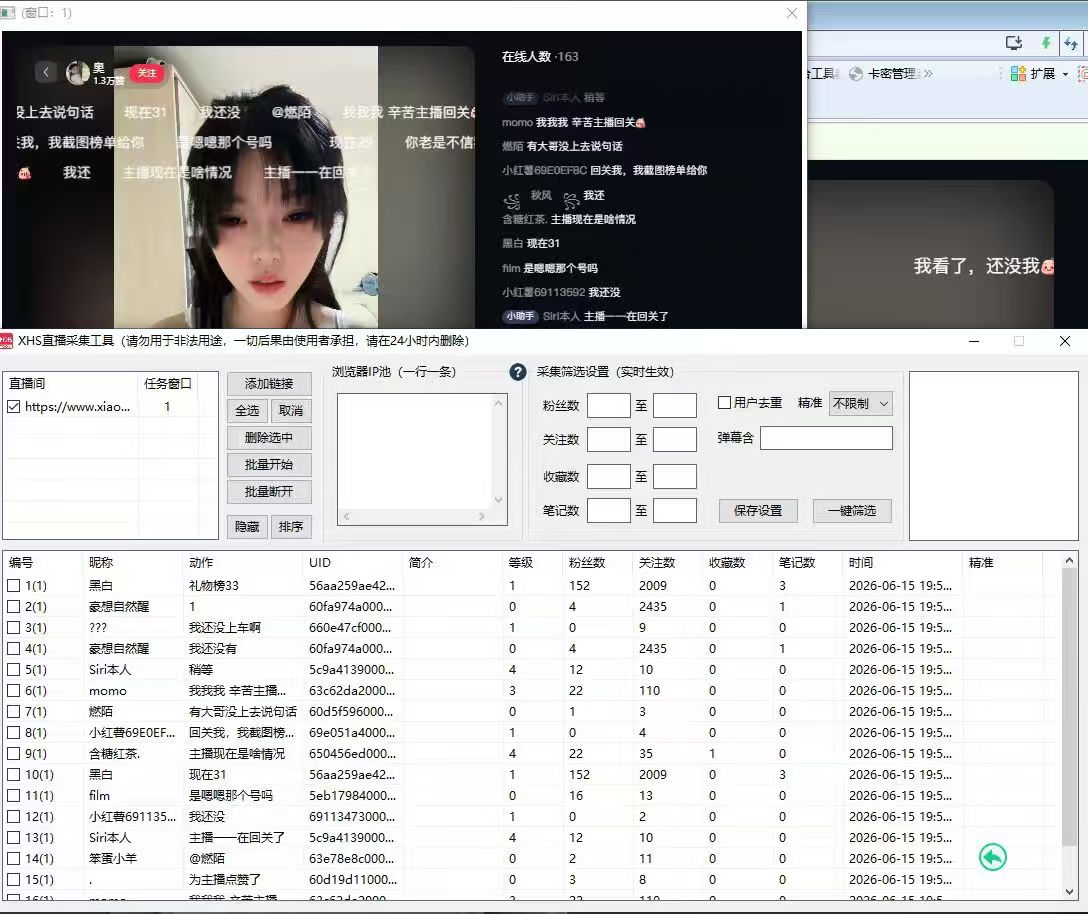Click the green lightning bolt icon
The image size is (1088, 914).
click(x=1046, y=43)
